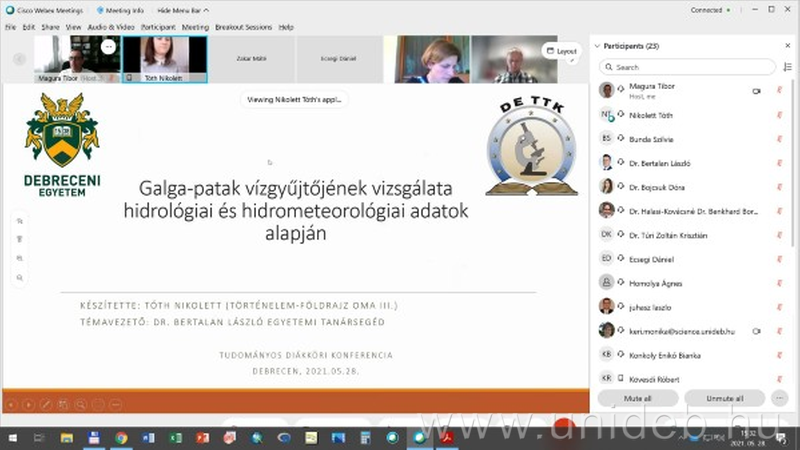Click Magura Tibor's camera icon in the list

[x=756, y=91]
